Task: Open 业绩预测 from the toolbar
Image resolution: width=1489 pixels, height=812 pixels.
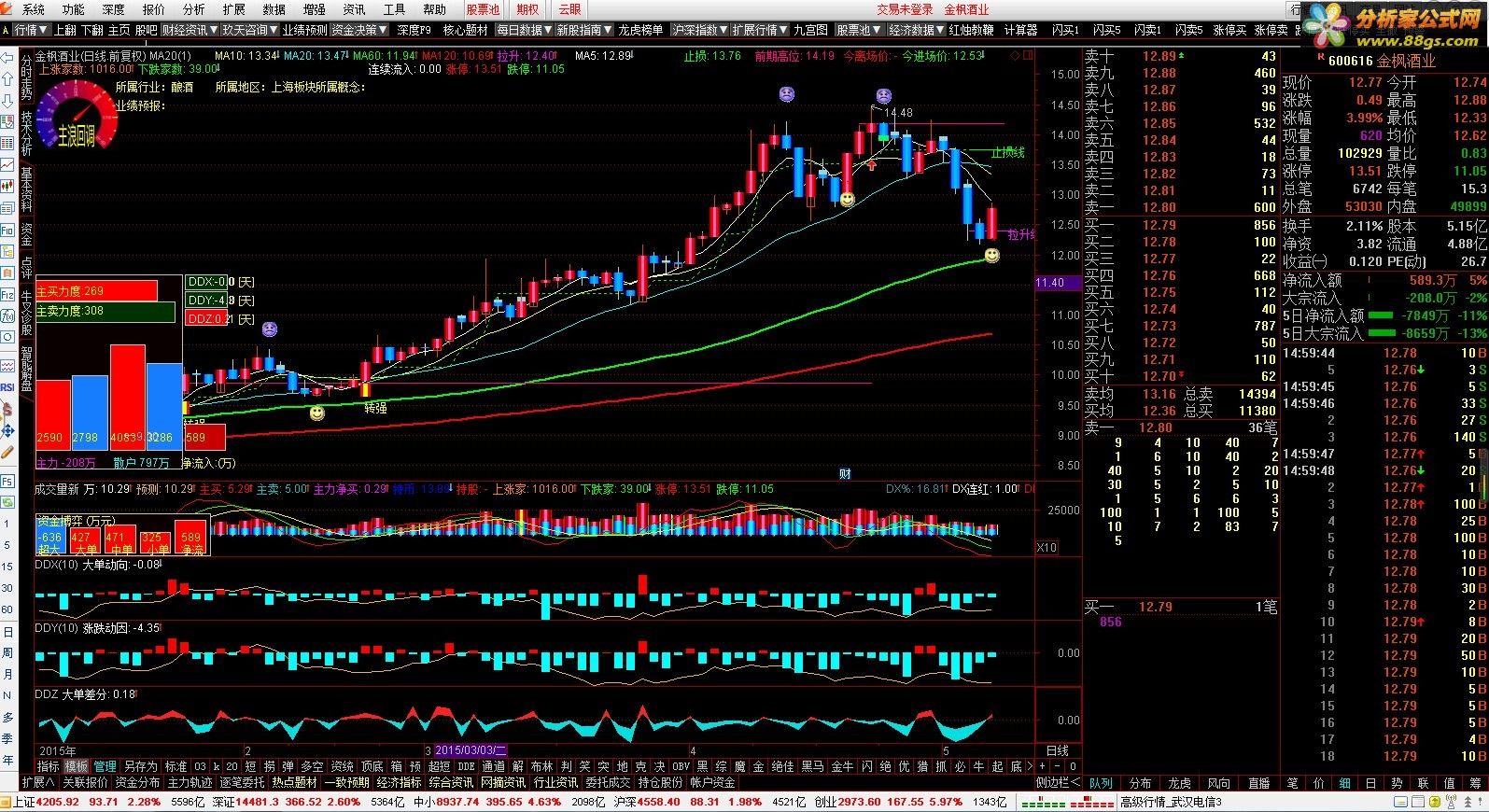Action: 304,30
